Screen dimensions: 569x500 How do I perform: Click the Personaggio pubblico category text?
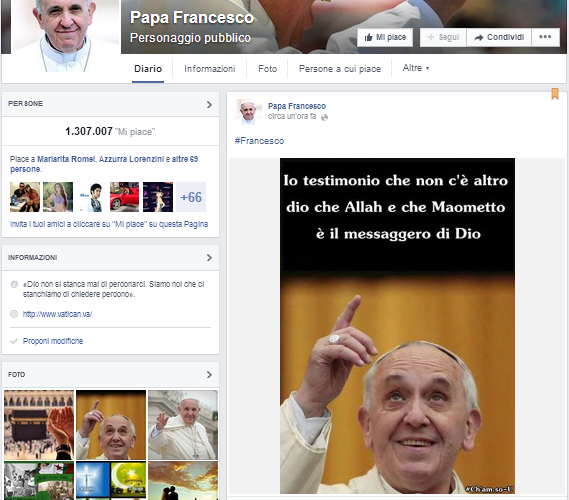190,38
